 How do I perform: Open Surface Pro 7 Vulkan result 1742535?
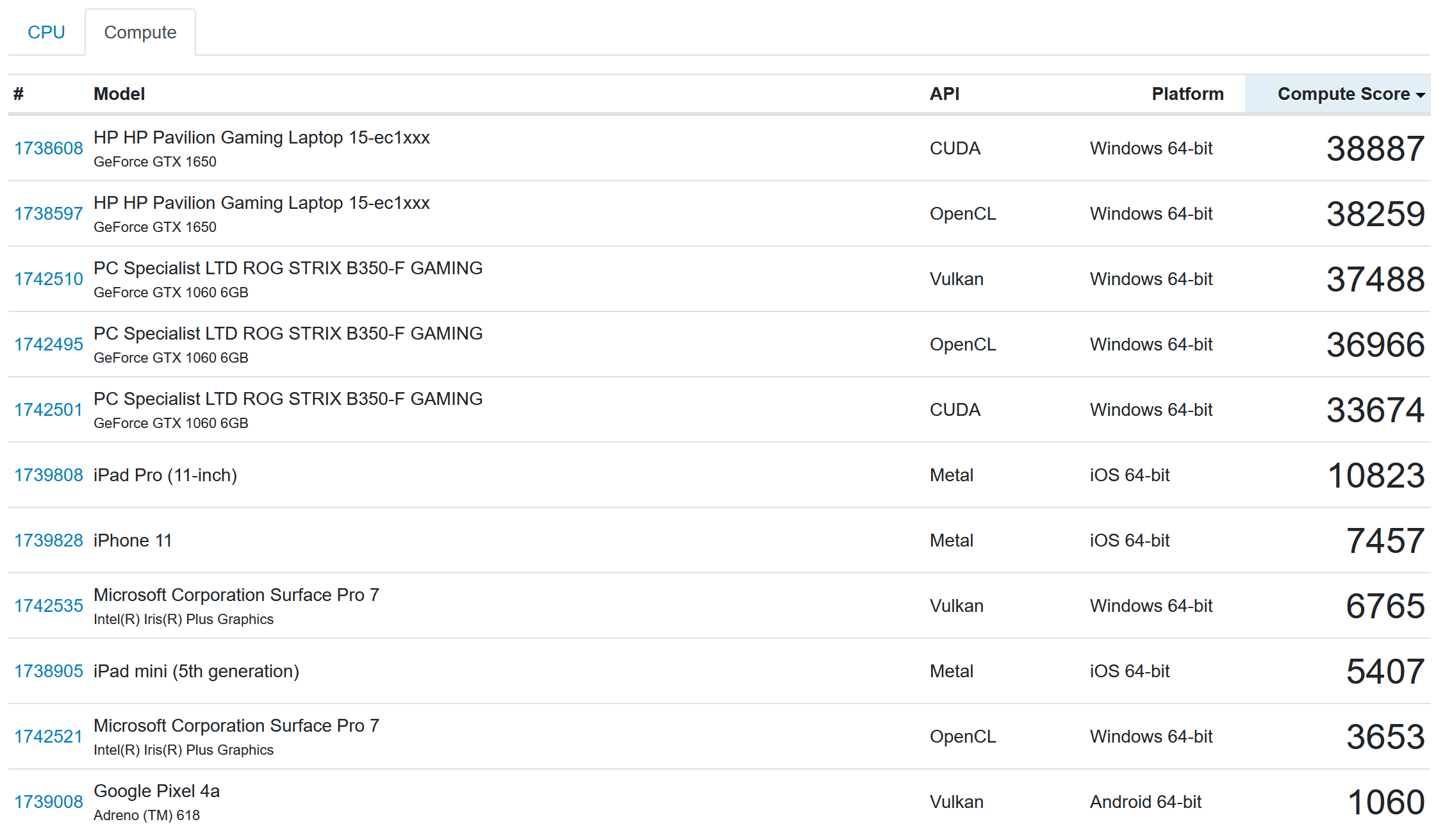click(x=49, y=605)
